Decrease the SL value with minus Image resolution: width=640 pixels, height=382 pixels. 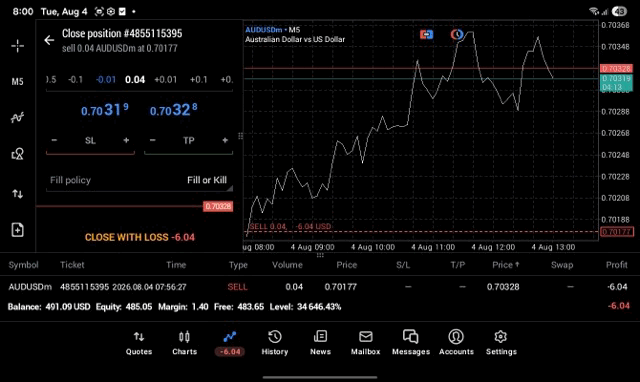(x=54, y=140)
